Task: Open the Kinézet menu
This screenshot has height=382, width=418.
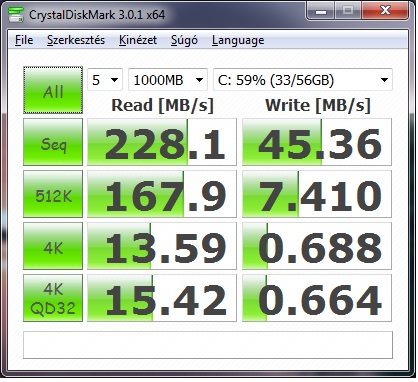Action: (x=138, y=40)
